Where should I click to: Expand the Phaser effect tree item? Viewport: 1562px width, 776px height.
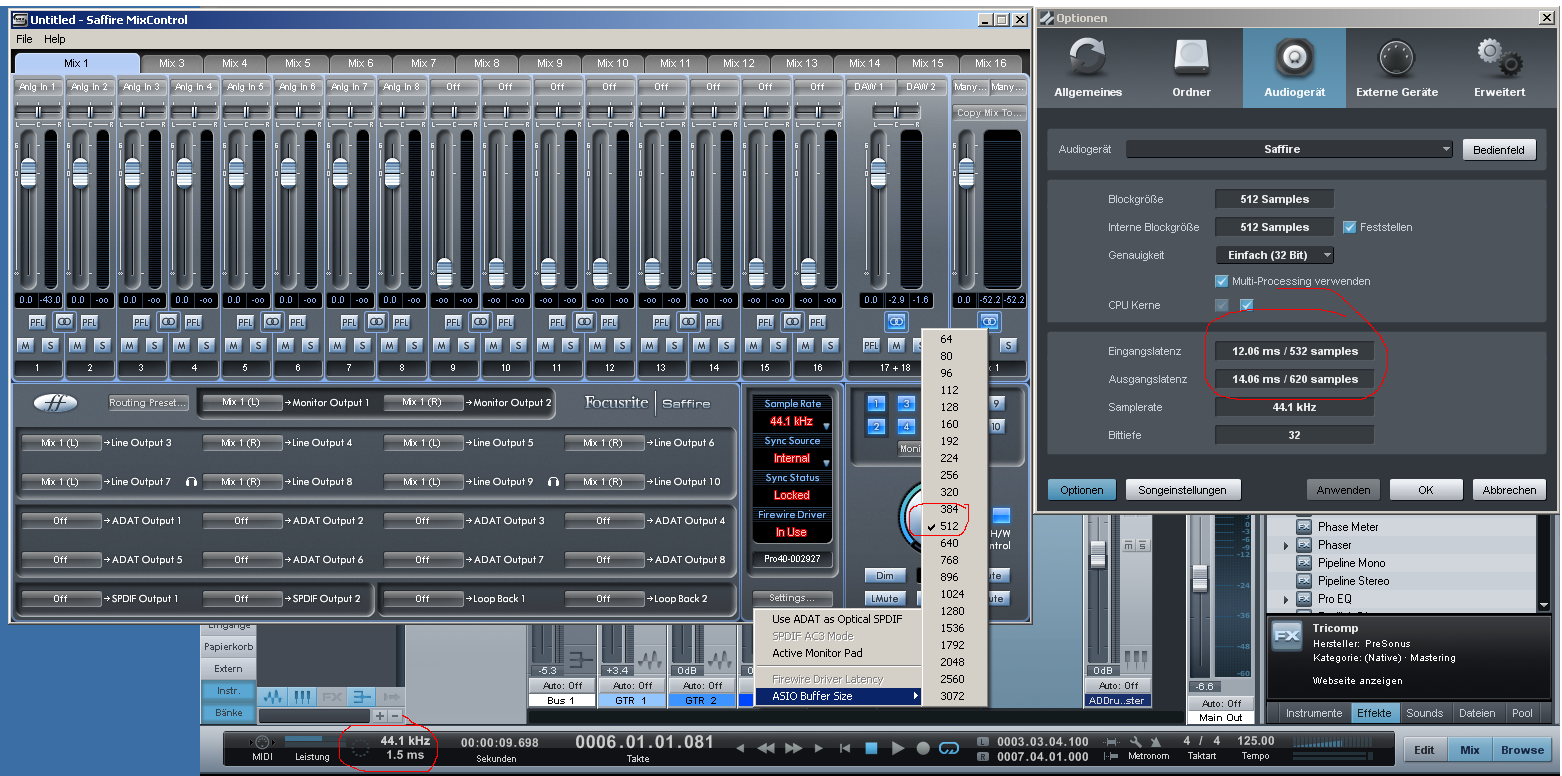coord(1286,546)
